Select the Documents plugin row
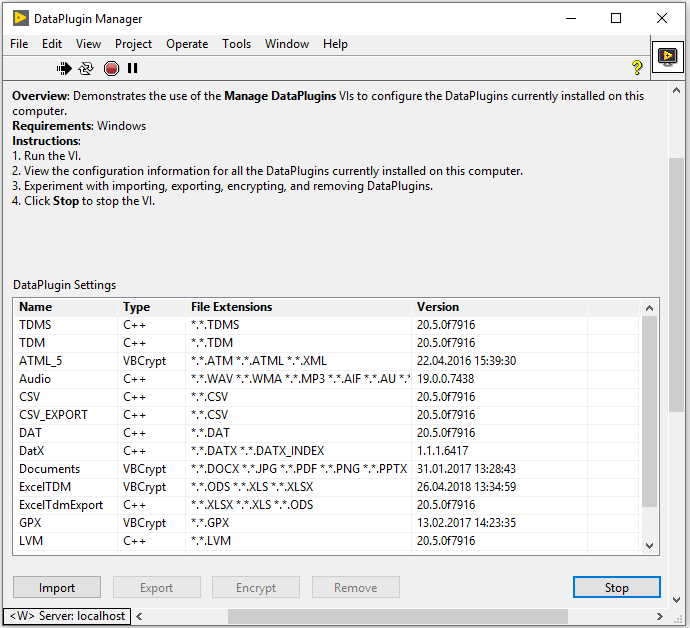This screenshot has height=628, width=690. [x=327, y=469]
